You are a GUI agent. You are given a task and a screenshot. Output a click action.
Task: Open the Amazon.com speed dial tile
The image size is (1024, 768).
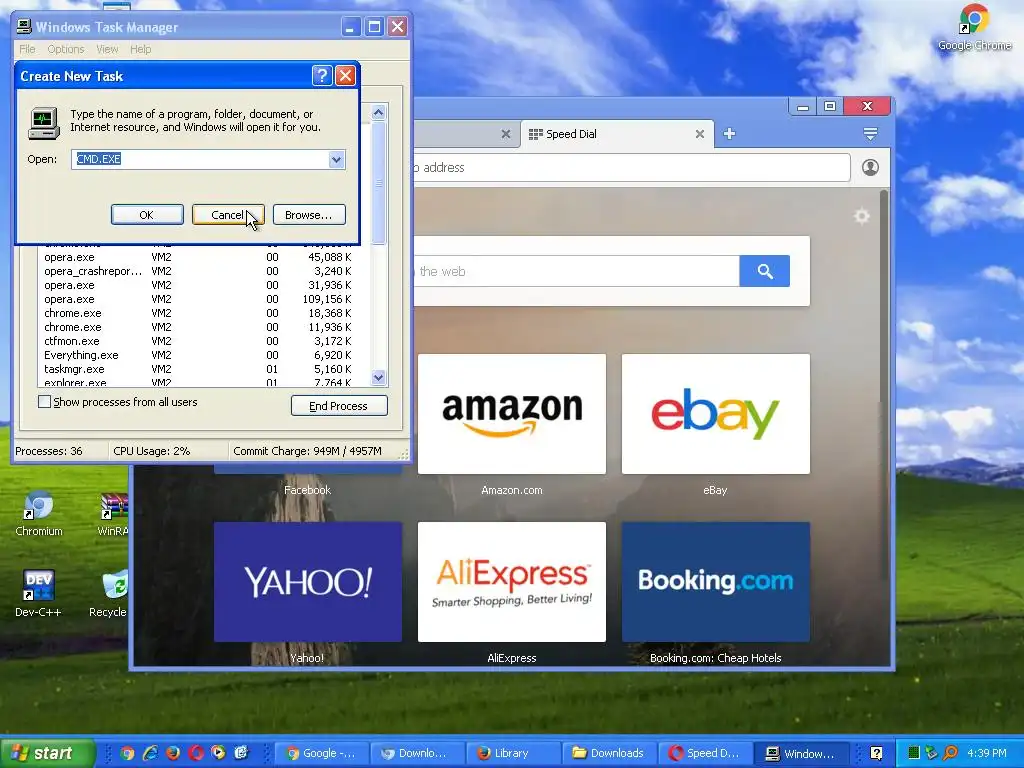[512, 414]
